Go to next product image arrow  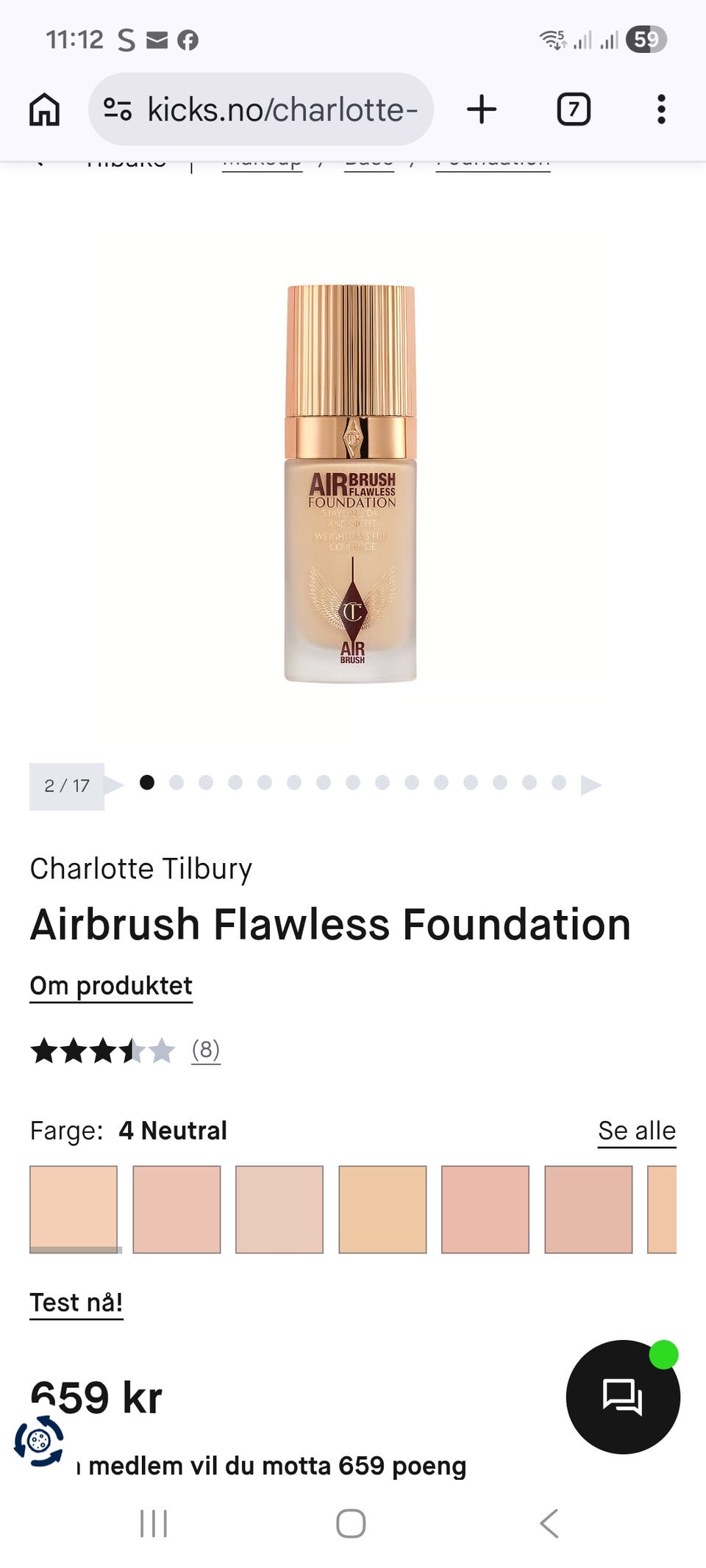591,785
